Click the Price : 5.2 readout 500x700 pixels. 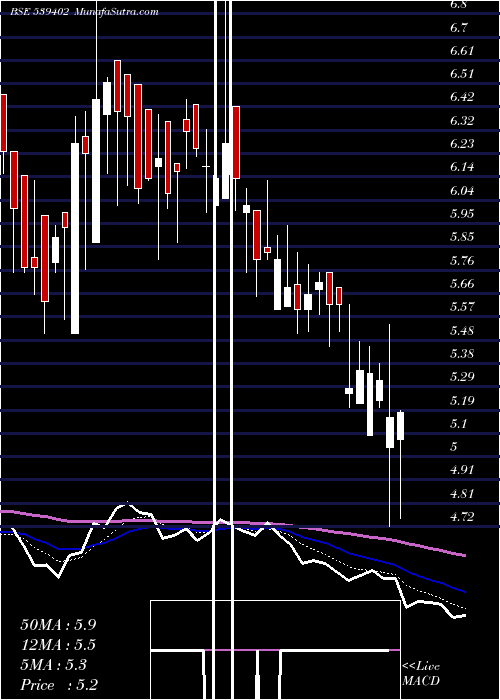tap(59, 685)
